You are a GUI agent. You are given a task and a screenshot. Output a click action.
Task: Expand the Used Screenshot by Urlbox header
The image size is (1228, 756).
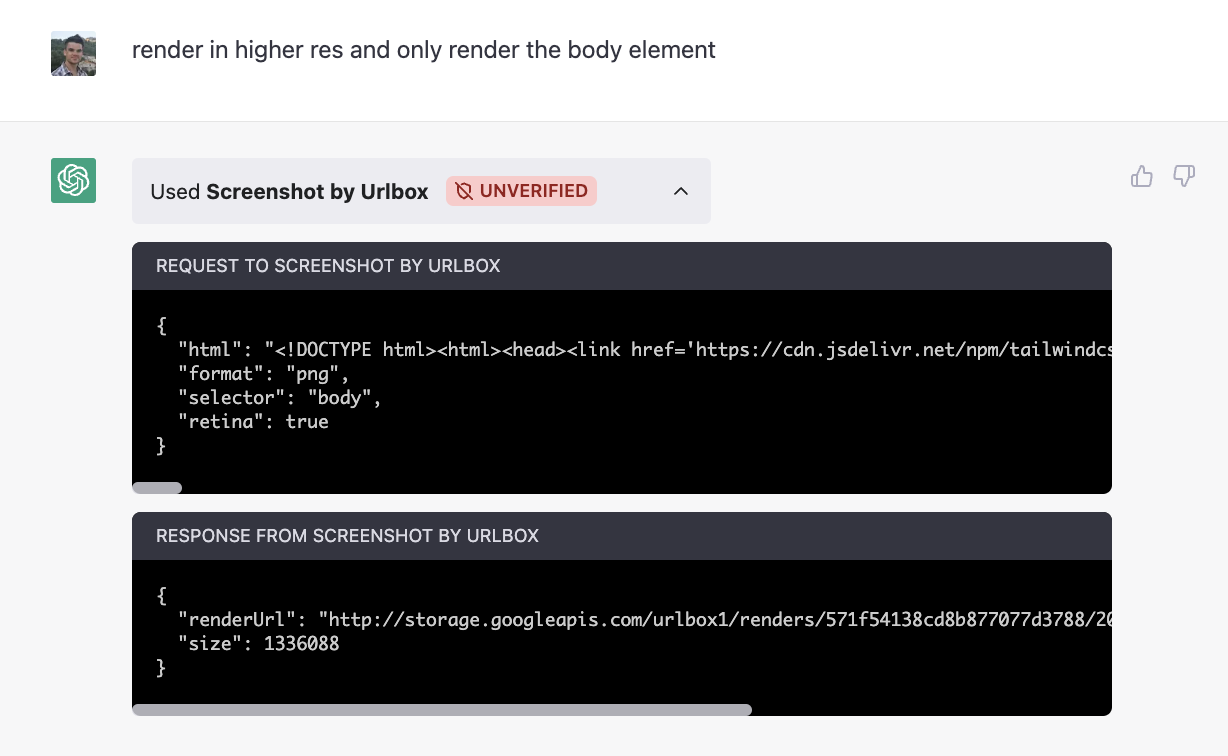[421, 191]
